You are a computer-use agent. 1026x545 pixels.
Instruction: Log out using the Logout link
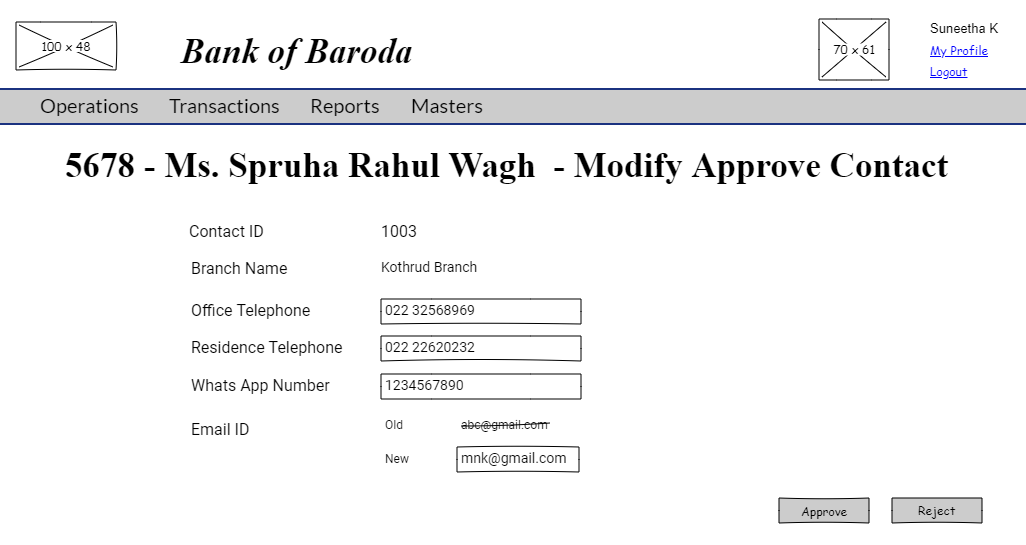947,72
